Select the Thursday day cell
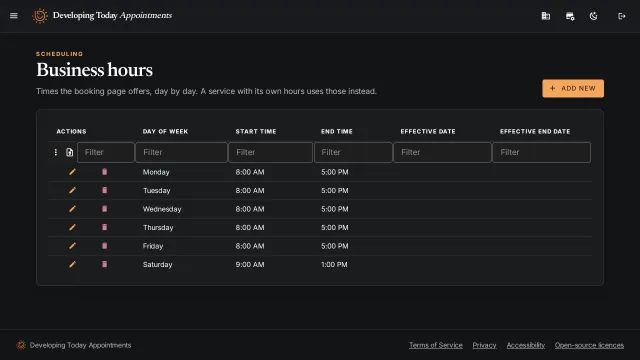The image size is (640, 360). (x=158, y=228)
